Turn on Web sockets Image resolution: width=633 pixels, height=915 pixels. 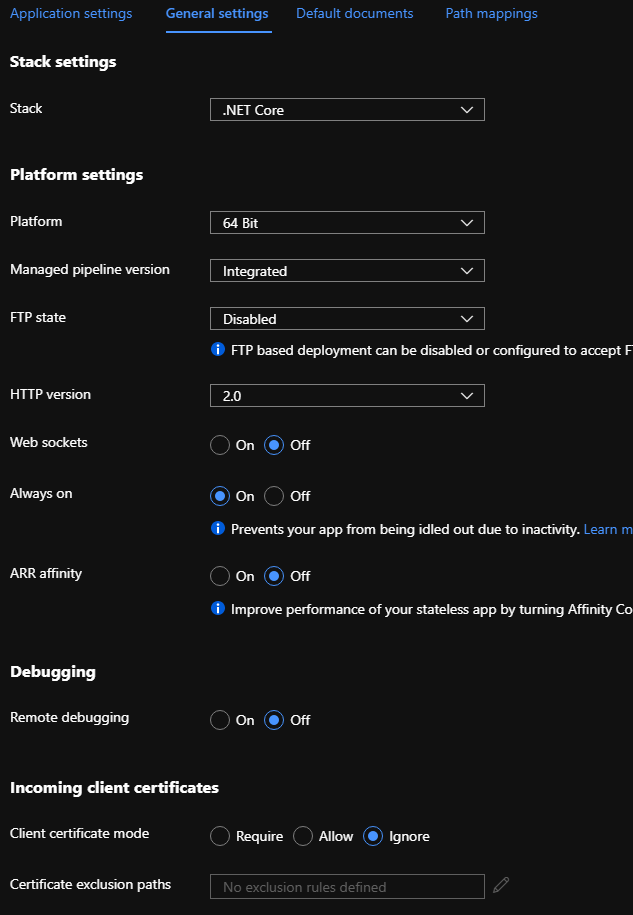tap(219, 445)
